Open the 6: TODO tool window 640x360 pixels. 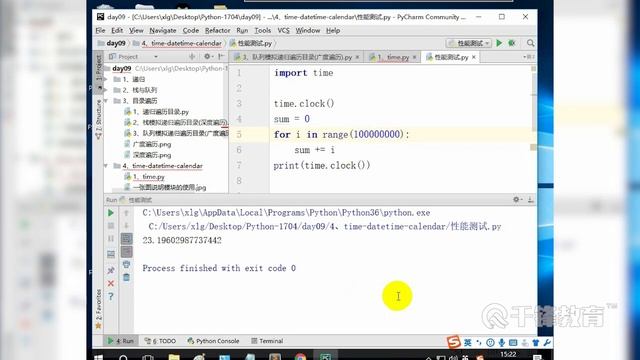click(160, 341)
